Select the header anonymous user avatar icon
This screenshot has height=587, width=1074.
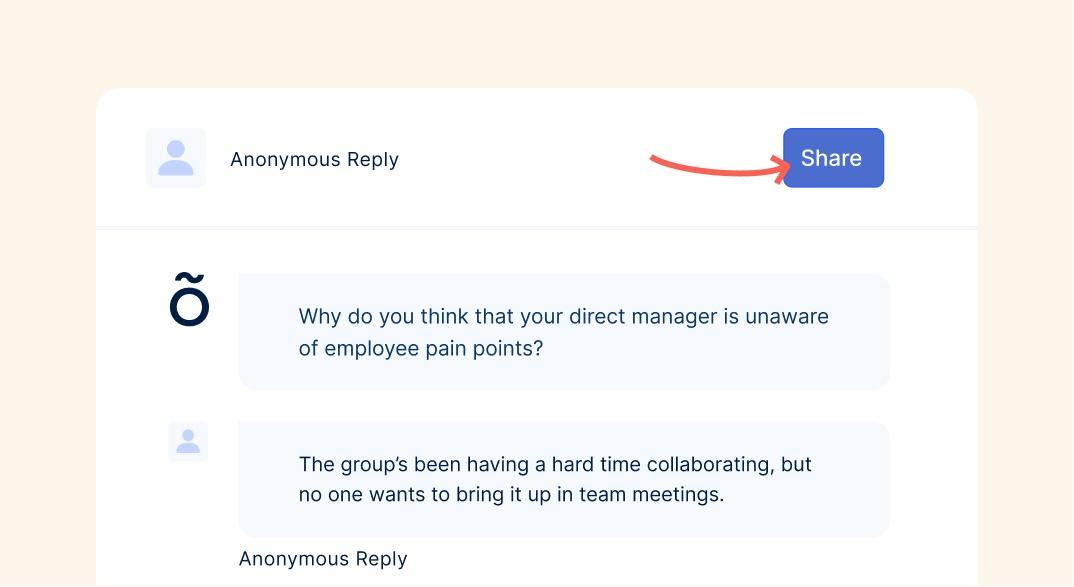coord(175,158)
